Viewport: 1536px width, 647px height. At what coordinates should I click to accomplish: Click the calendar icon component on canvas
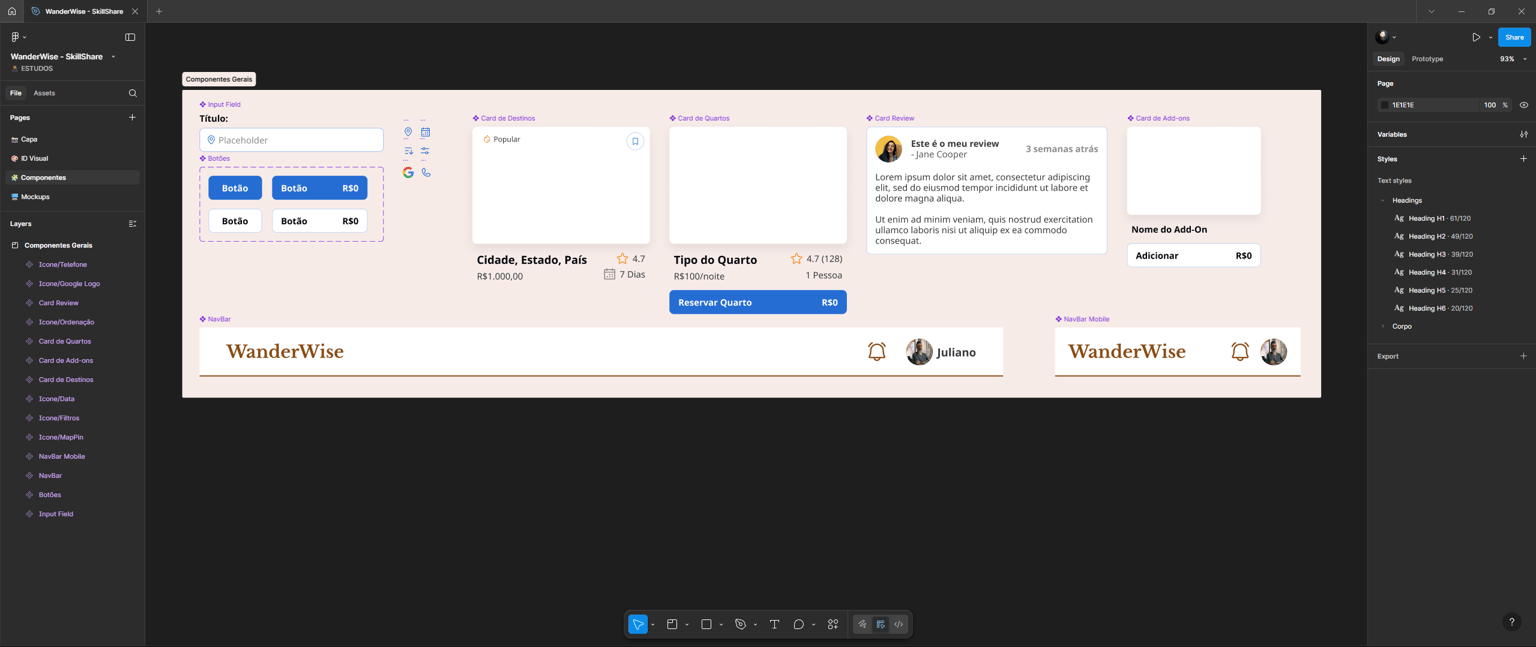[x=425, y=132]
